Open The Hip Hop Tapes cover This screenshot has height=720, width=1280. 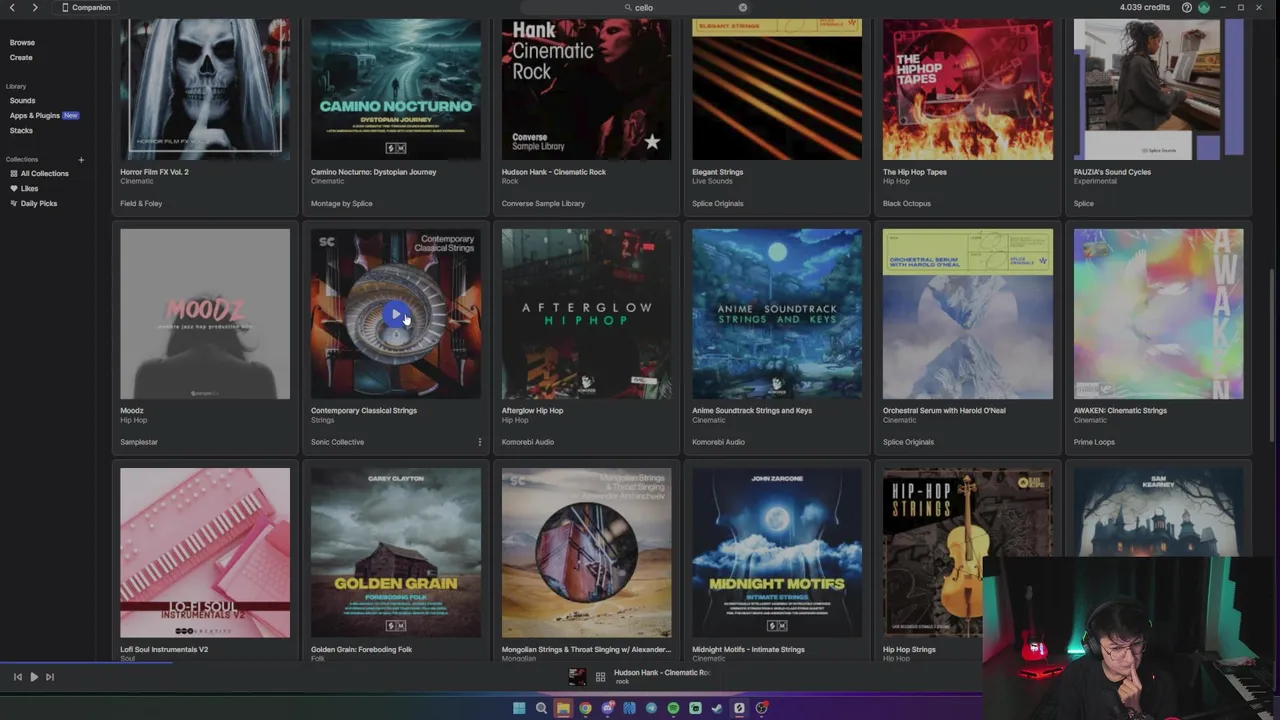(968, 90)
